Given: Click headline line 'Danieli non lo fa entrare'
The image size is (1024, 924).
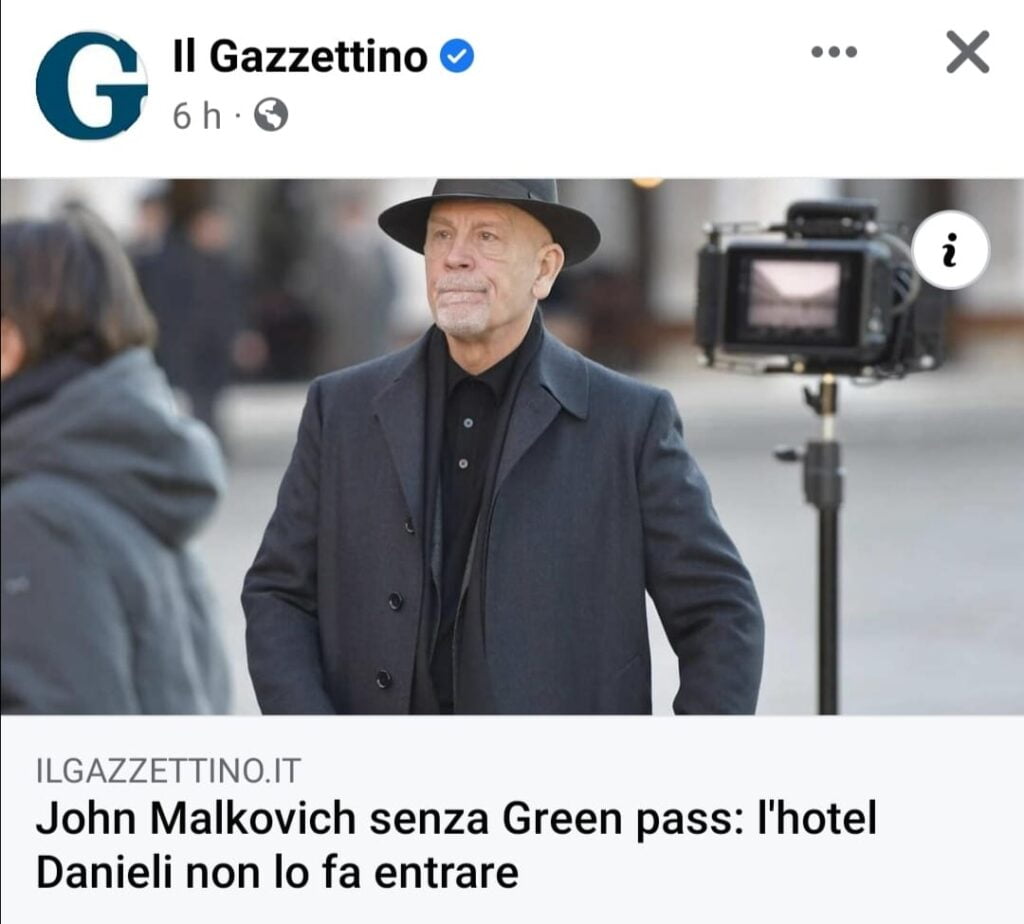Looking at the screenshot, I should (278, 872).
